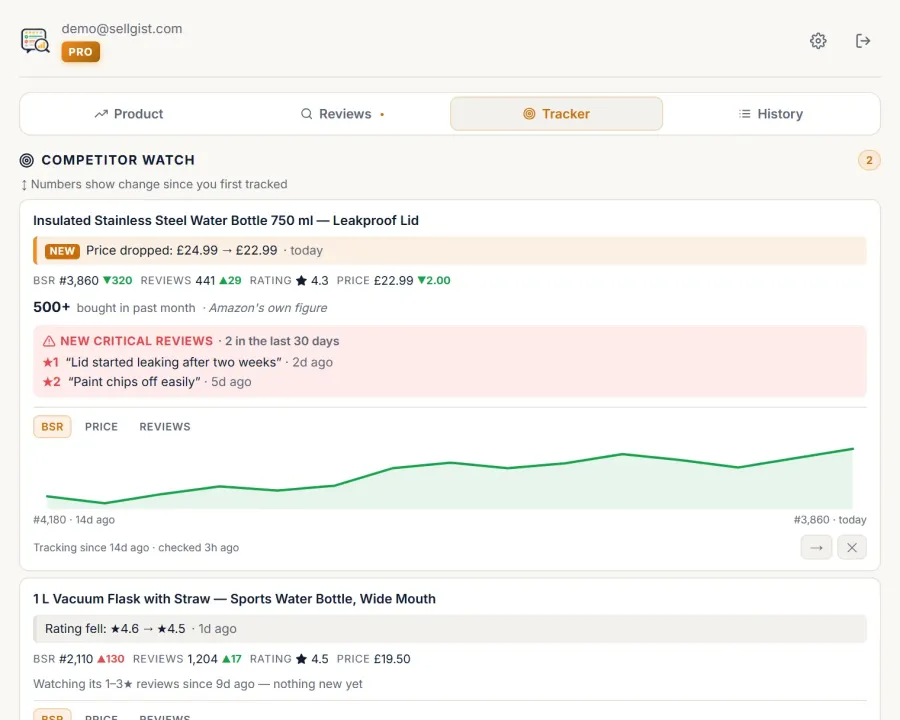Click the PRICE £19.50 value
This screenshot has height=720, width=900.
pyautogui.click(x=392, y=659)
